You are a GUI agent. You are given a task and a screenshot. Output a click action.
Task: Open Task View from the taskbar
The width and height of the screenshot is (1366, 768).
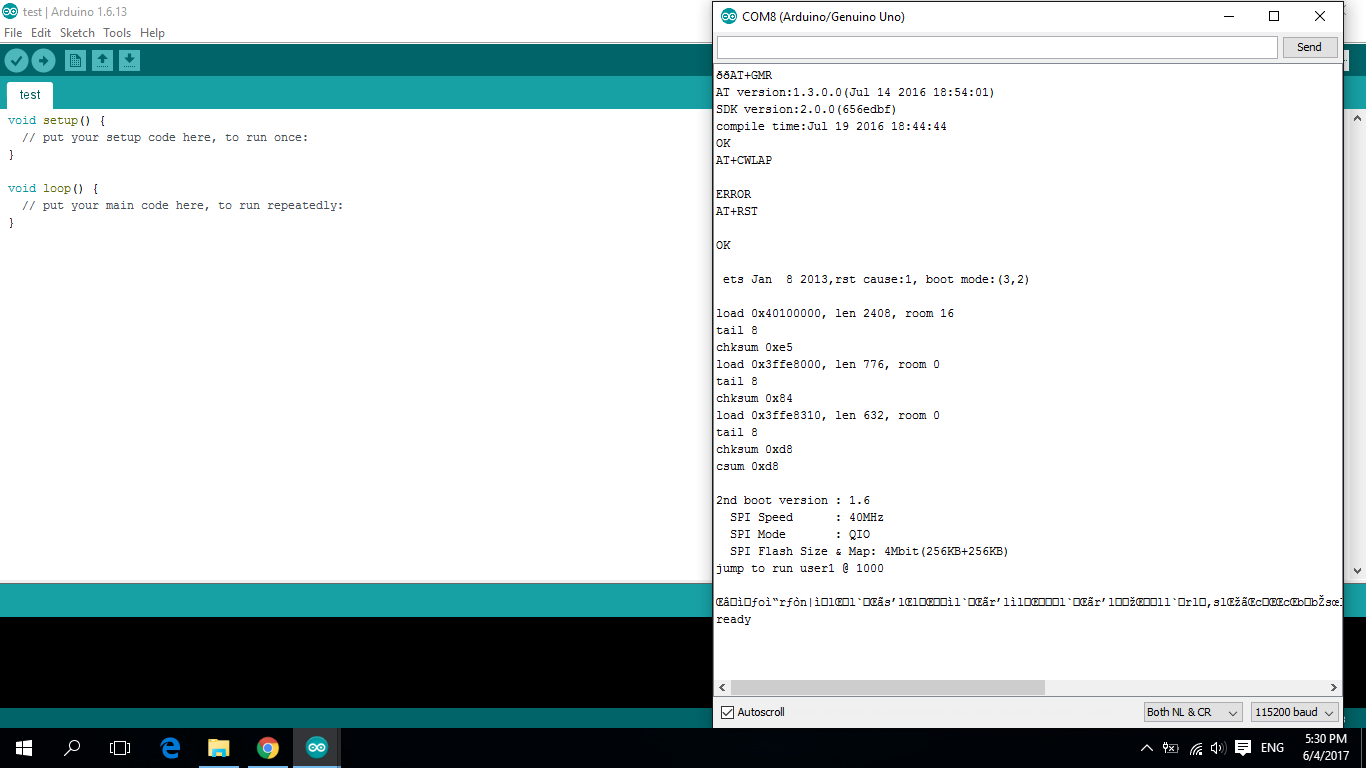(120, 748)
